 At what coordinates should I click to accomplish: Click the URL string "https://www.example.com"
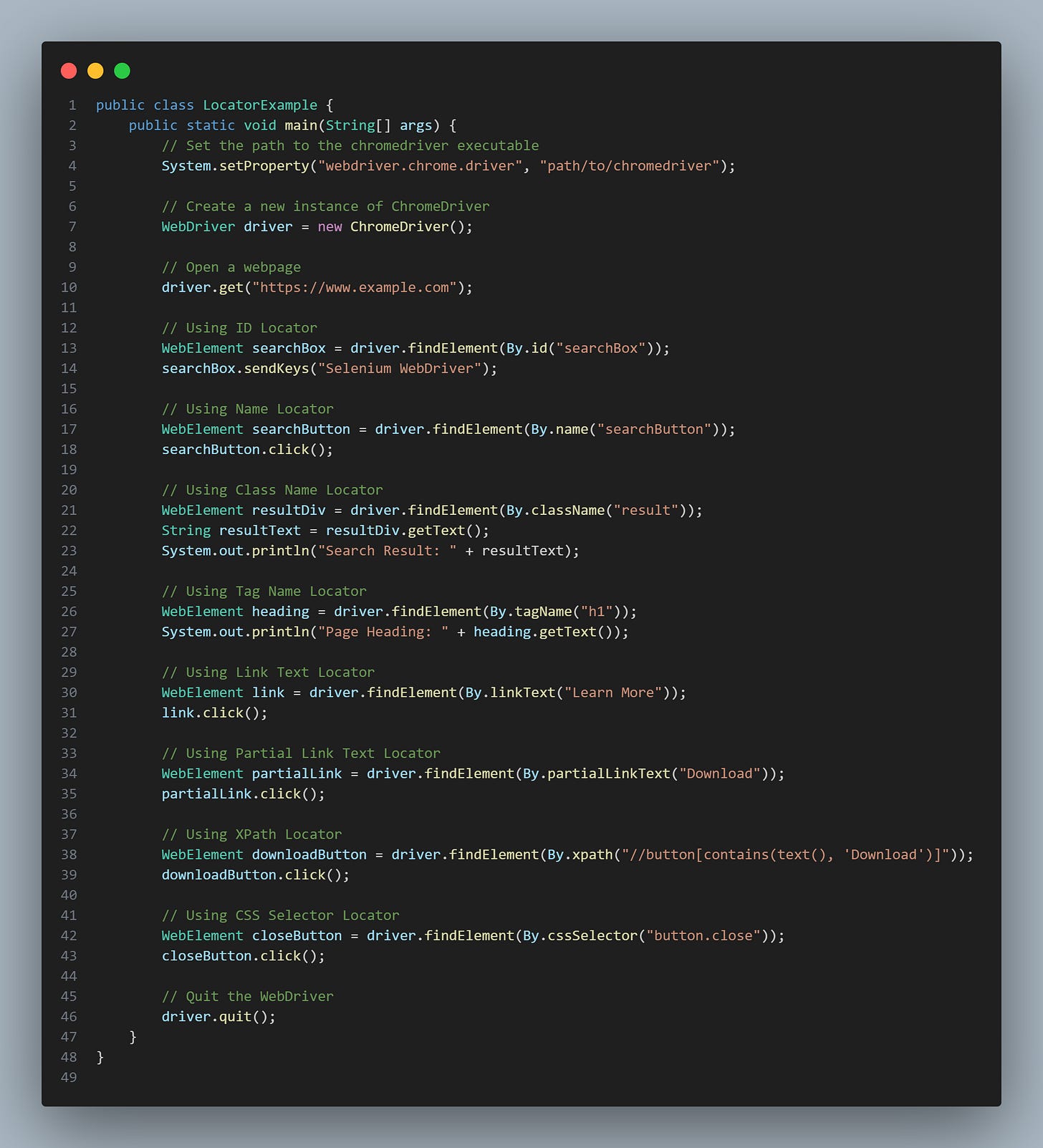click(355, 287)
